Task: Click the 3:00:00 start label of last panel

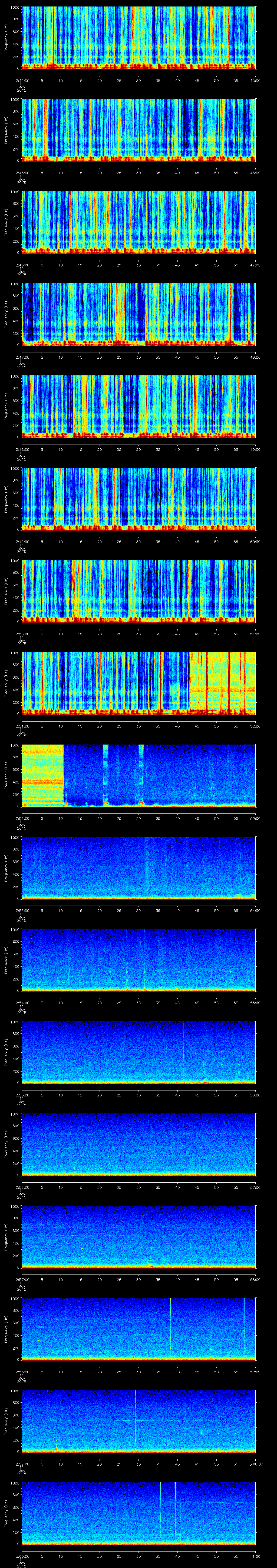Action: (22, 1556)
